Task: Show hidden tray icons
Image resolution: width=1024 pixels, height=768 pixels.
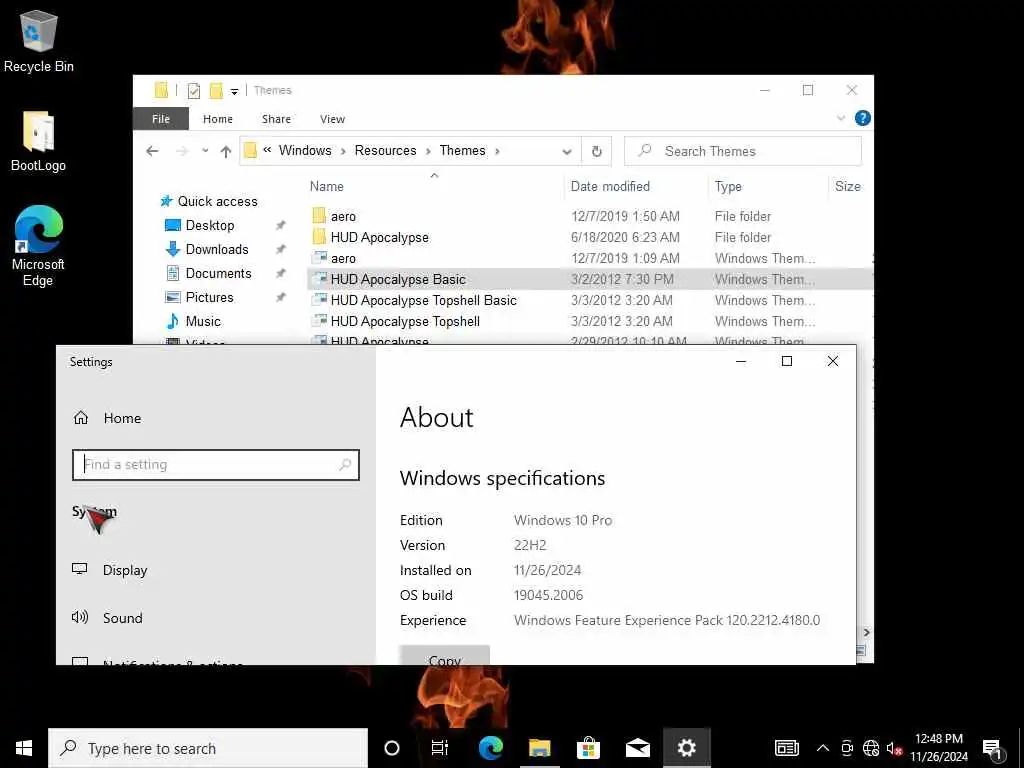Action: pos(823,748)
